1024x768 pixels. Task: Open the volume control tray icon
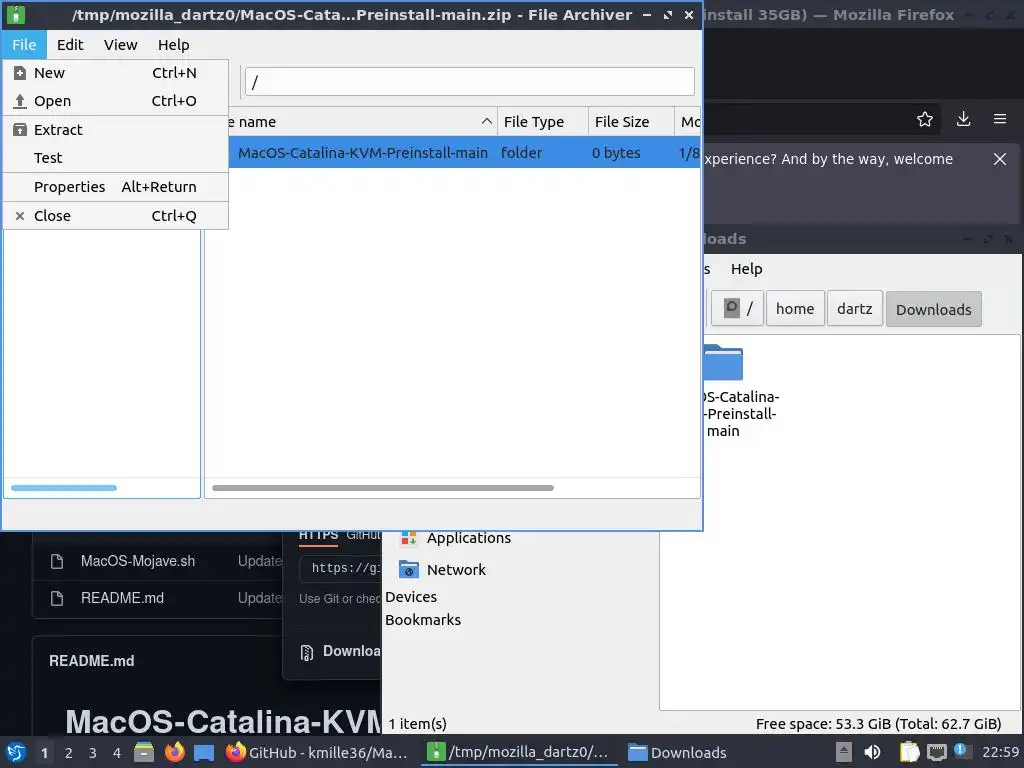click(x=872, y=752)
